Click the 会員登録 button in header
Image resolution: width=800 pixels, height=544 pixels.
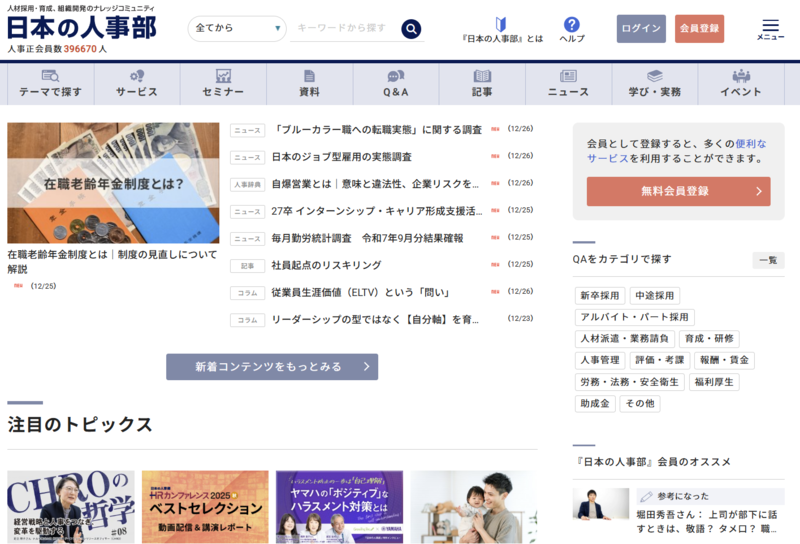coord(699,29)
